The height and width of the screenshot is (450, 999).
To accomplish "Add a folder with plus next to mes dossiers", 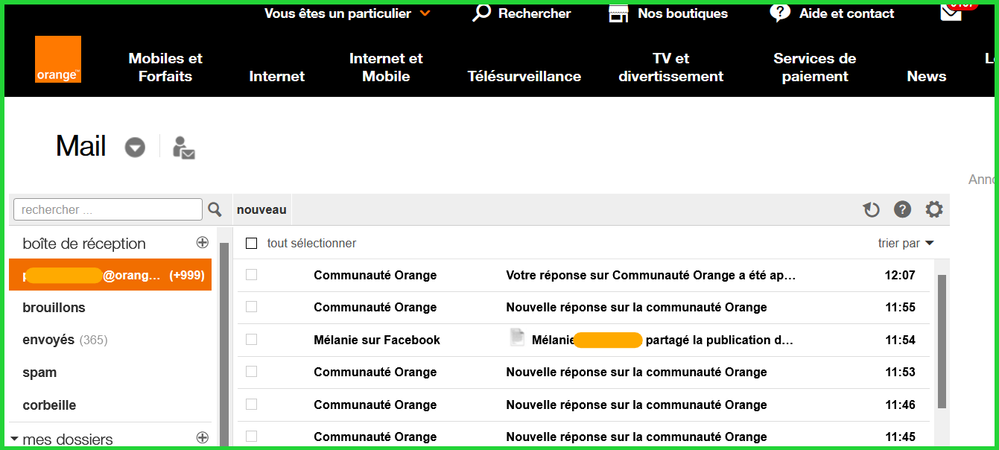I will pyautogui.click(x=202, y=437).
